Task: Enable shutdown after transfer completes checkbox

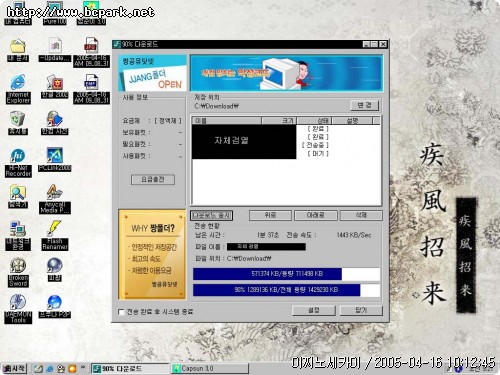Action: (121, 312)
